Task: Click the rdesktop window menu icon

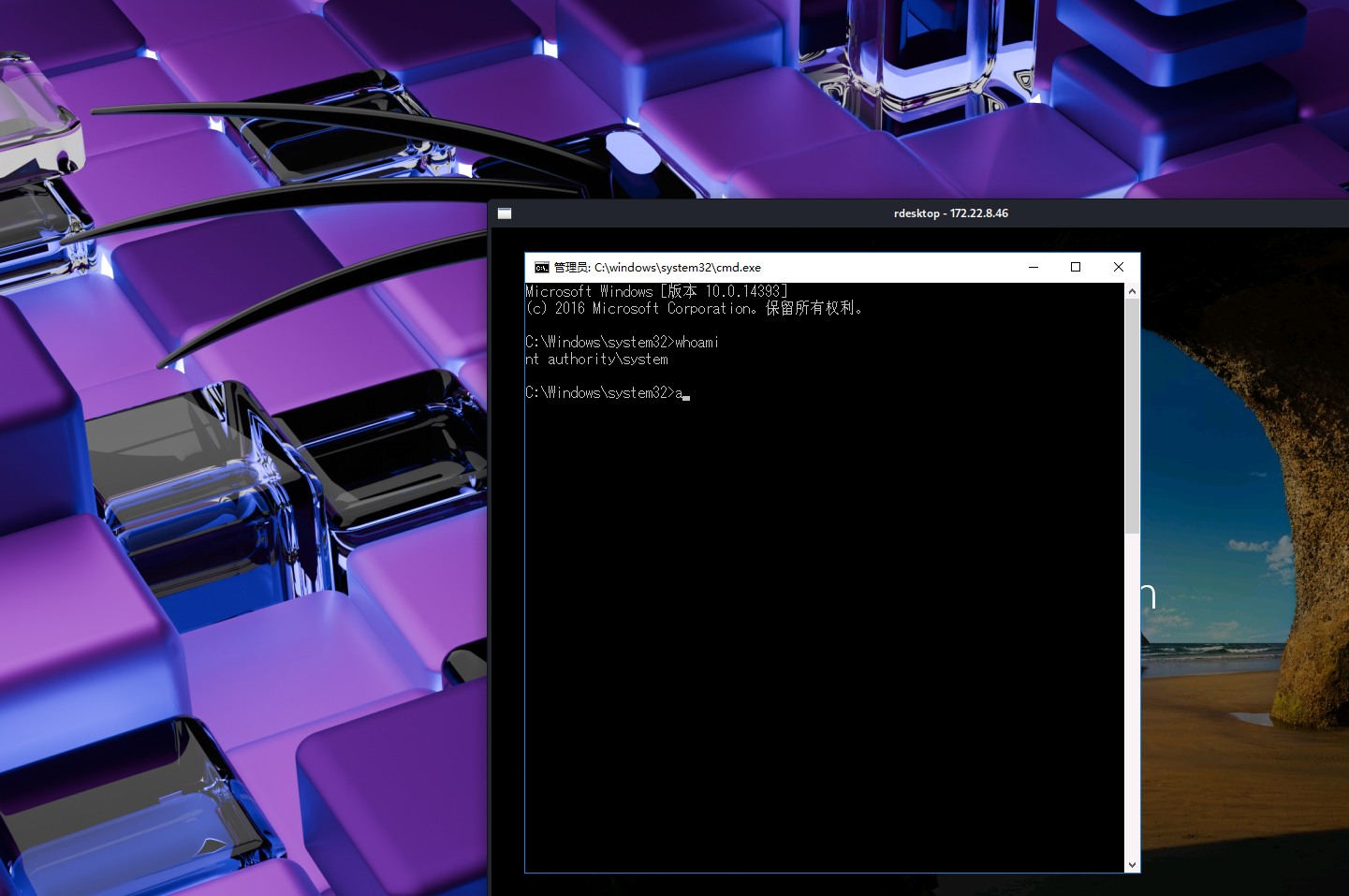Action: click(505, 213)
